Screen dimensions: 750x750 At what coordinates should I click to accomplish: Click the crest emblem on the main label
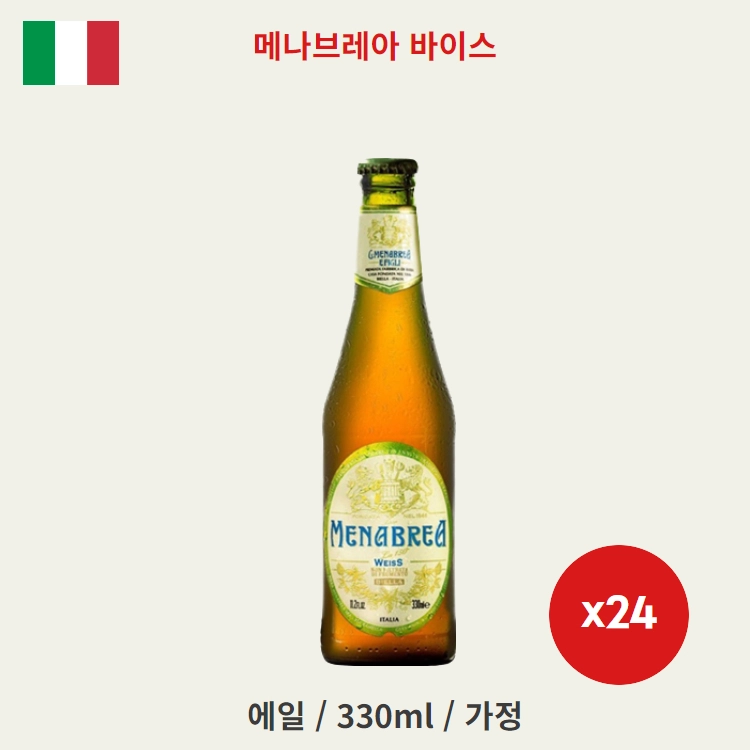388,484
